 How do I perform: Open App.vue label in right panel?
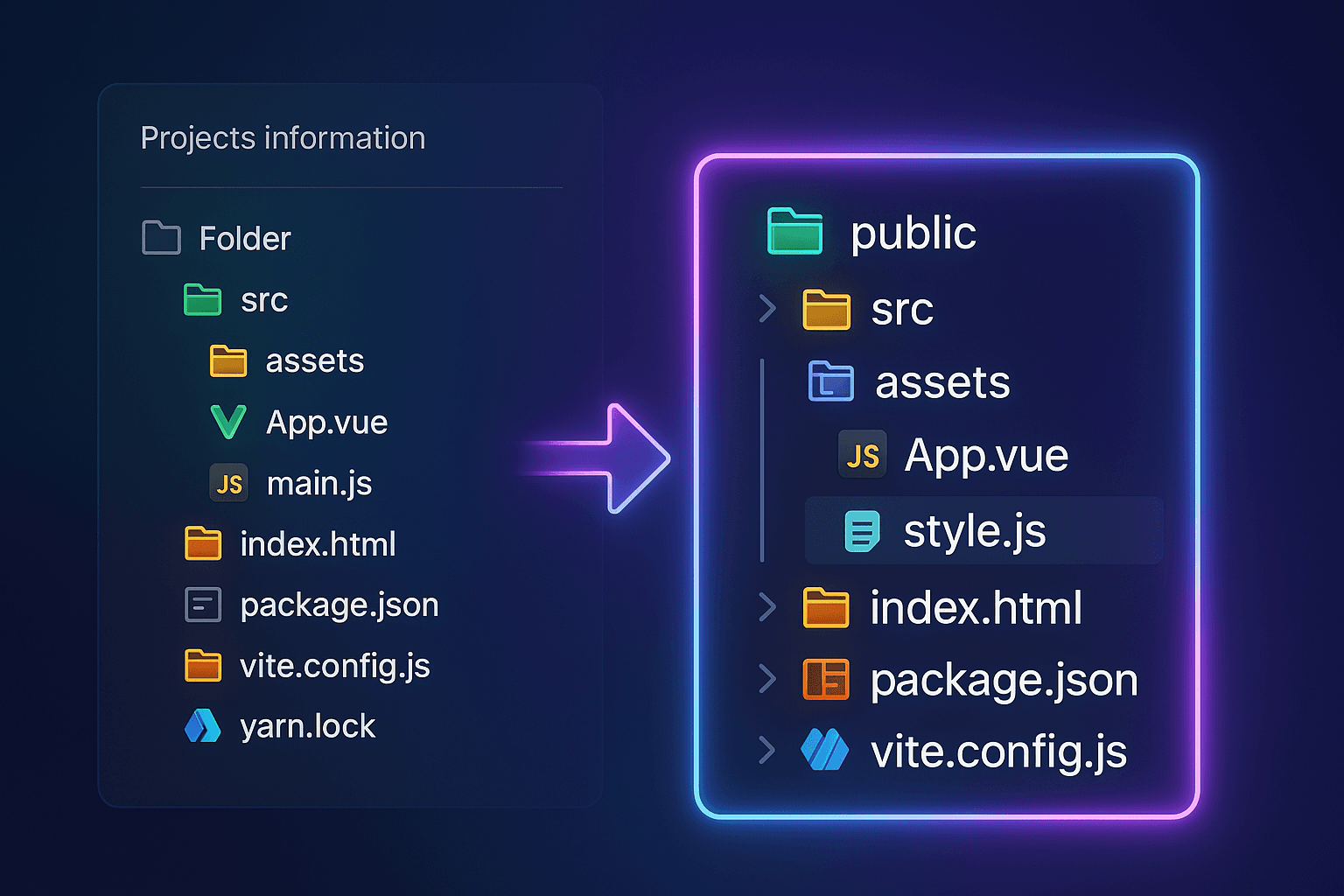[x=987, y=455]
